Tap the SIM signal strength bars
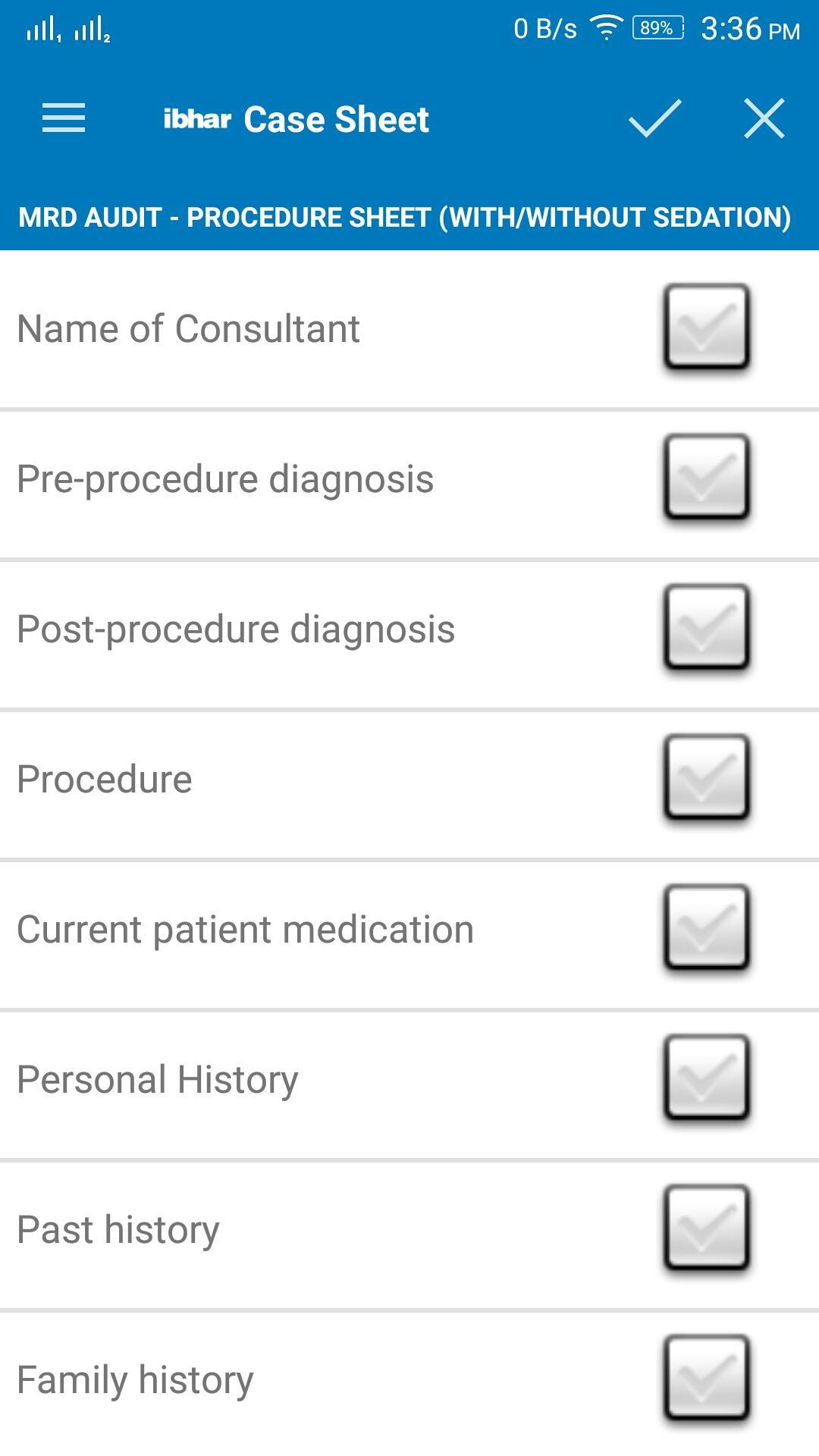The height and width of the screenshot is (1456, 819). [x=68, y=30]
